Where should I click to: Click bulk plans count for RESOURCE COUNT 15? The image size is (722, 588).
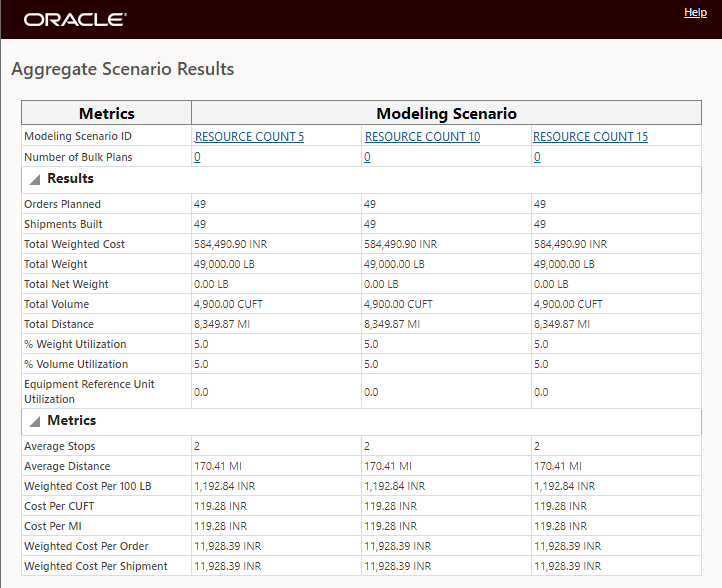[x=537, y=157]
